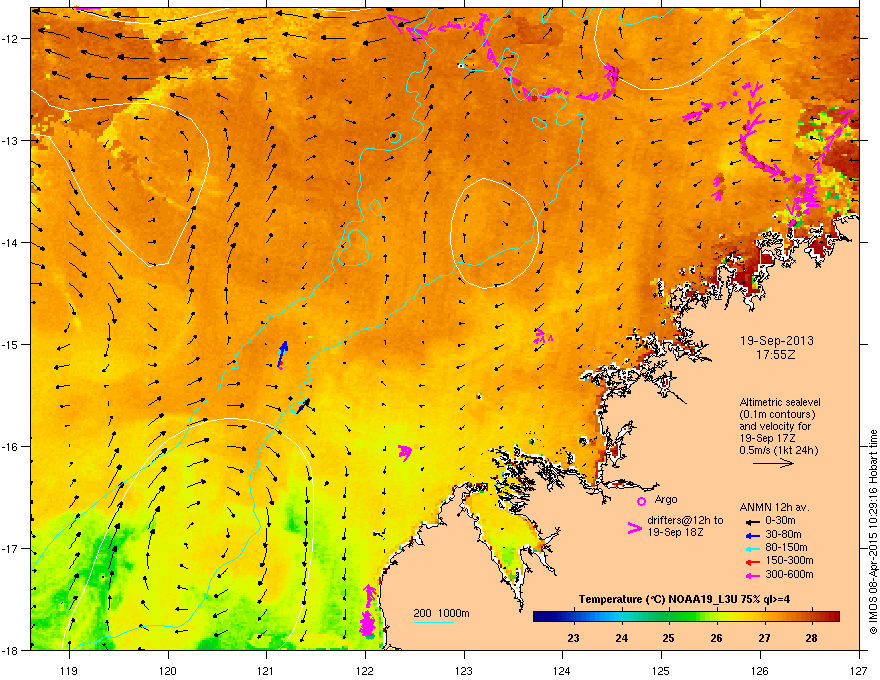Click the colorbar tick label 24
Screen dimensions: 880x680
coord(621,638)
